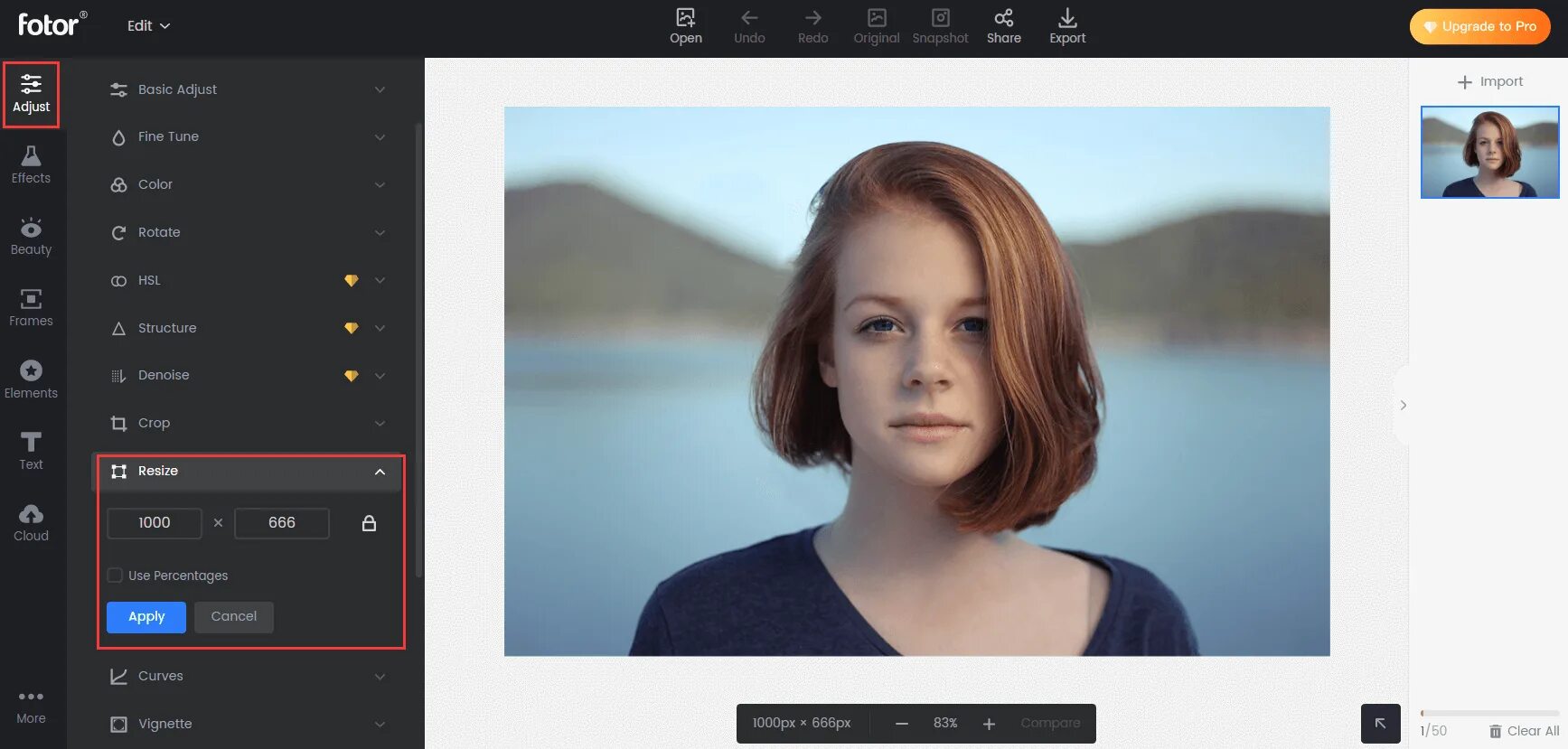Open the Edit dropdown menu

(148, 26)
